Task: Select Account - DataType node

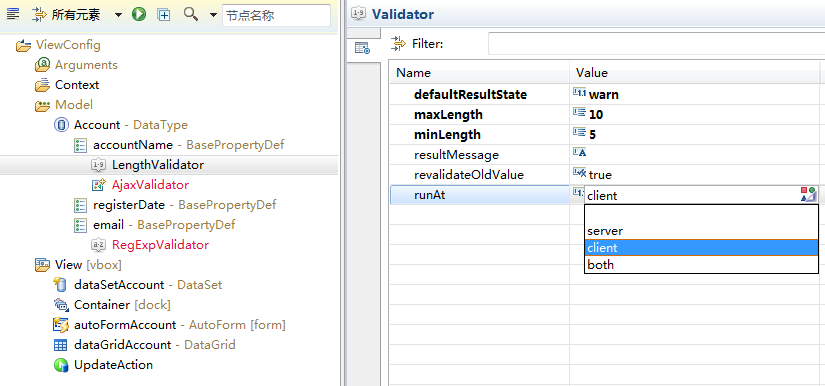Action: point(130,125)
